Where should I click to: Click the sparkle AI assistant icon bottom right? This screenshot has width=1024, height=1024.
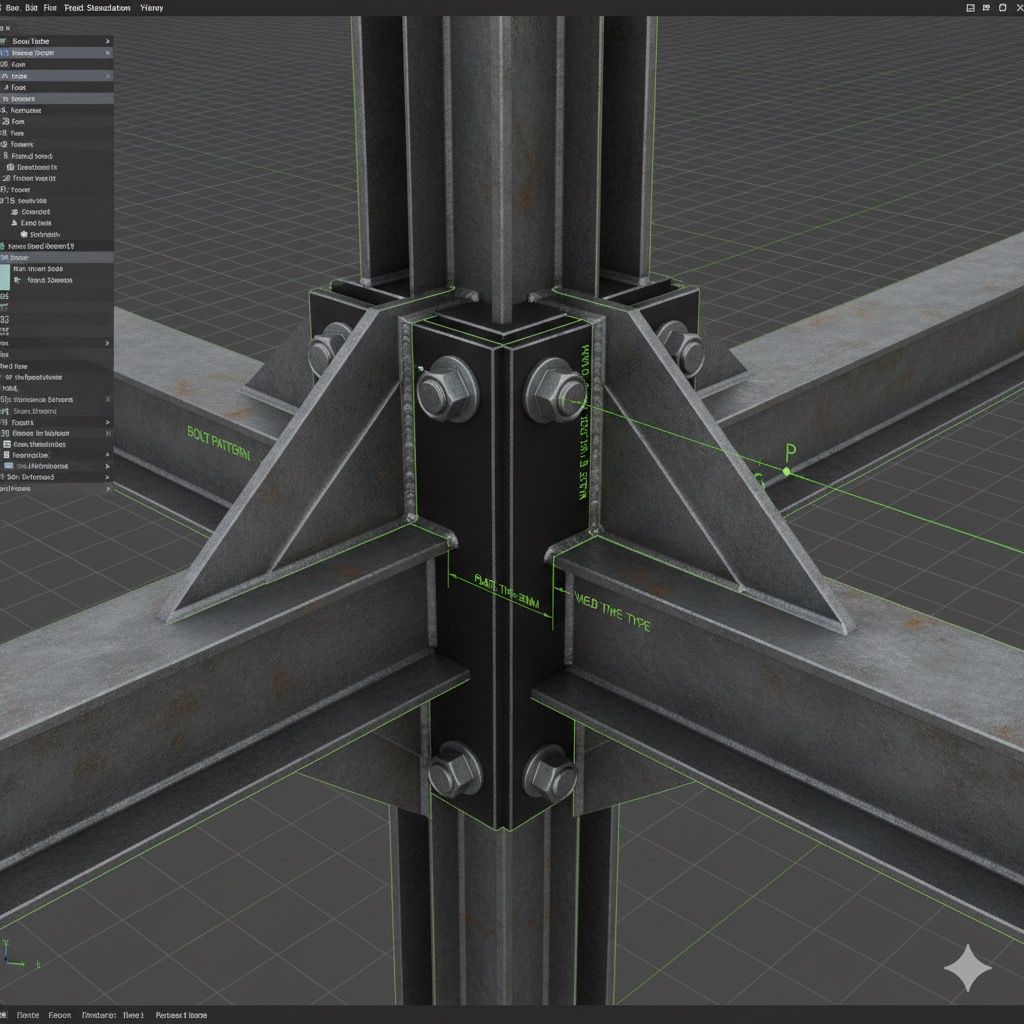[x=969, y=966]
